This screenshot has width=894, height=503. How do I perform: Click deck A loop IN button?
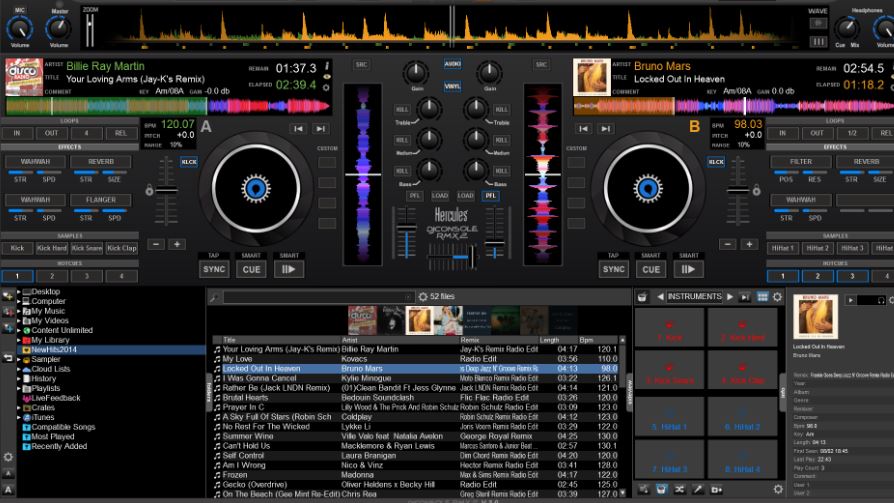pos(17,133)
